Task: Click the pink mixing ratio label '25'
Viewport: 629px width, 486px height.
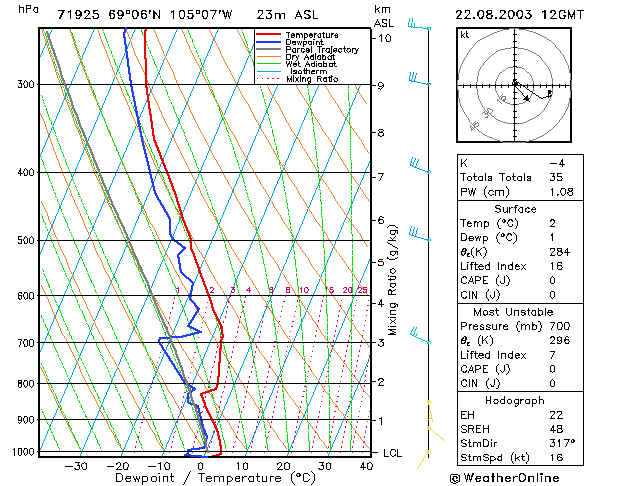Action: pyautogui.click(x=362, y=290)
